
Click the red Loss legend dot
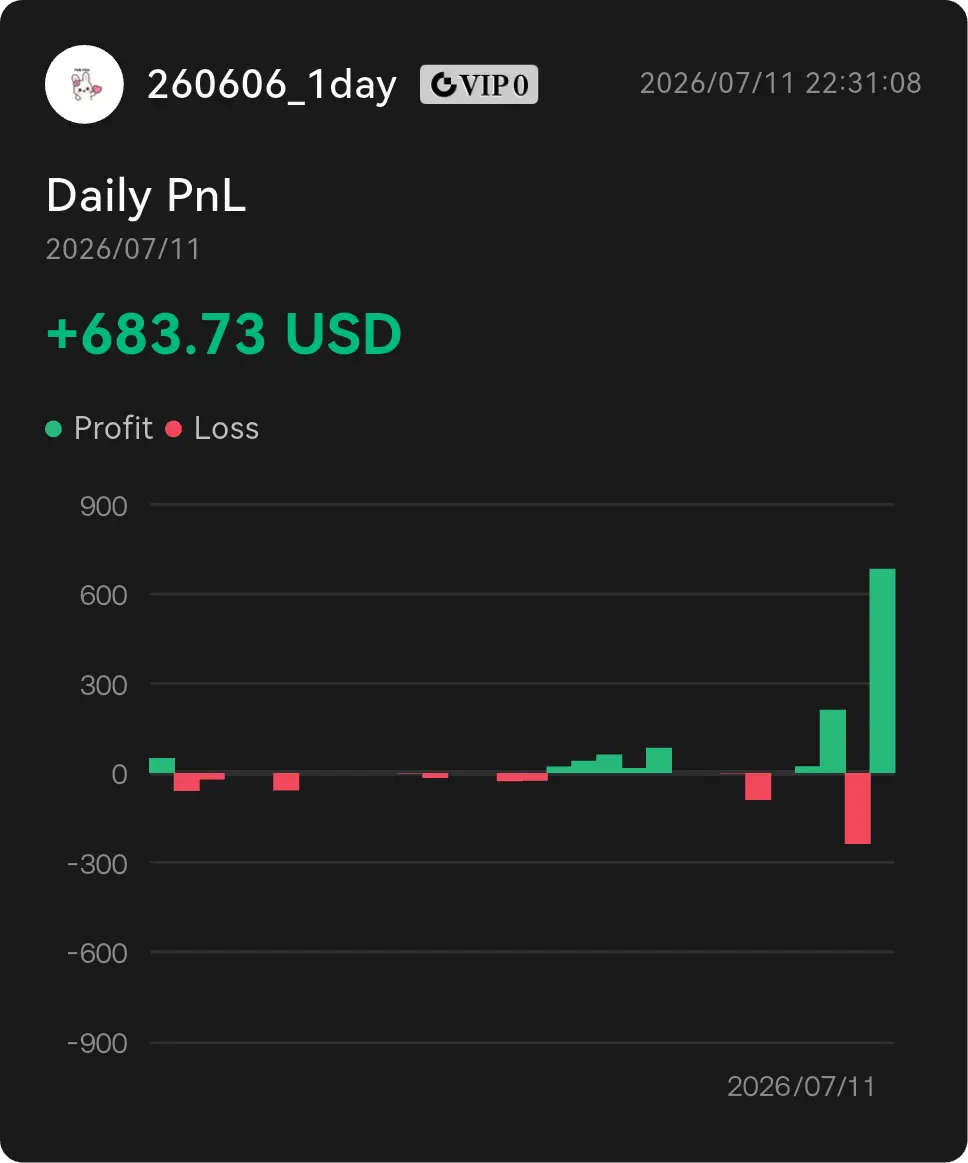tap(174, 429)
